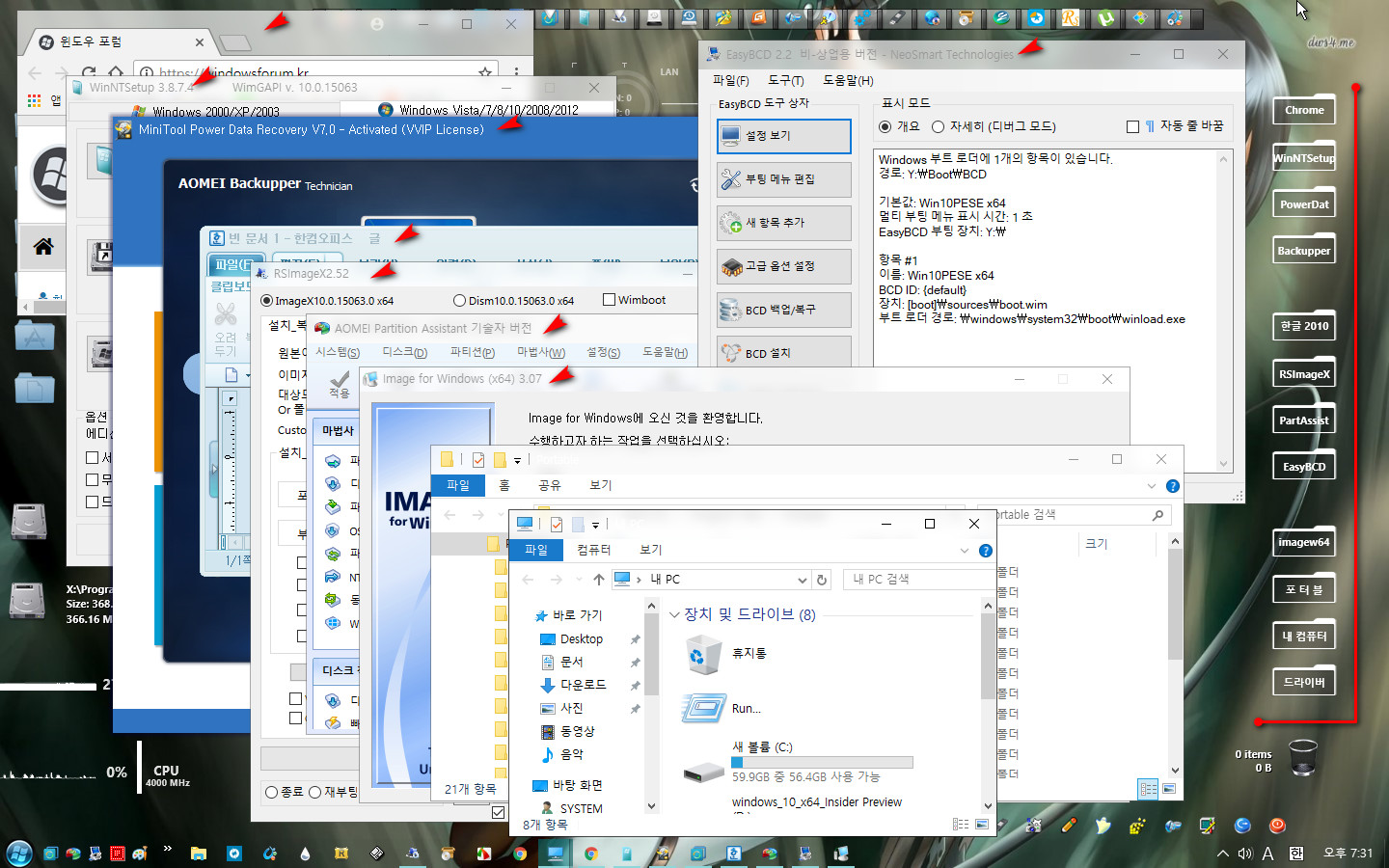Open 부팅 메뉴 편집 in EasyBCD toolbox

click(x=783, y=179)
